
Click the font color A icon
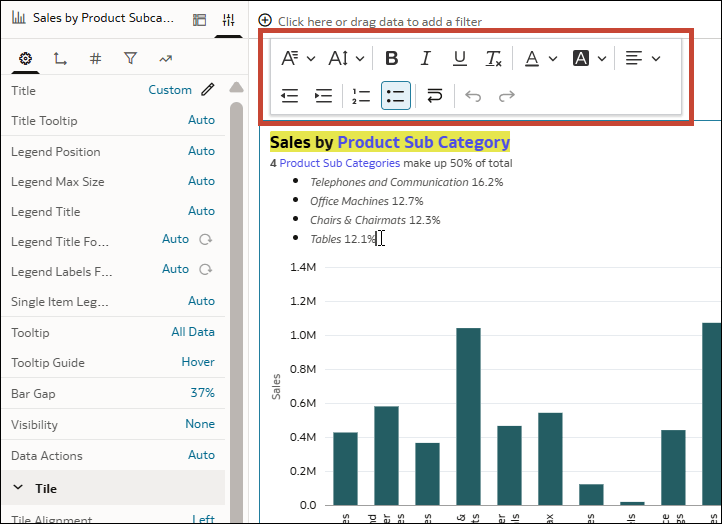(x=532, y=58)
